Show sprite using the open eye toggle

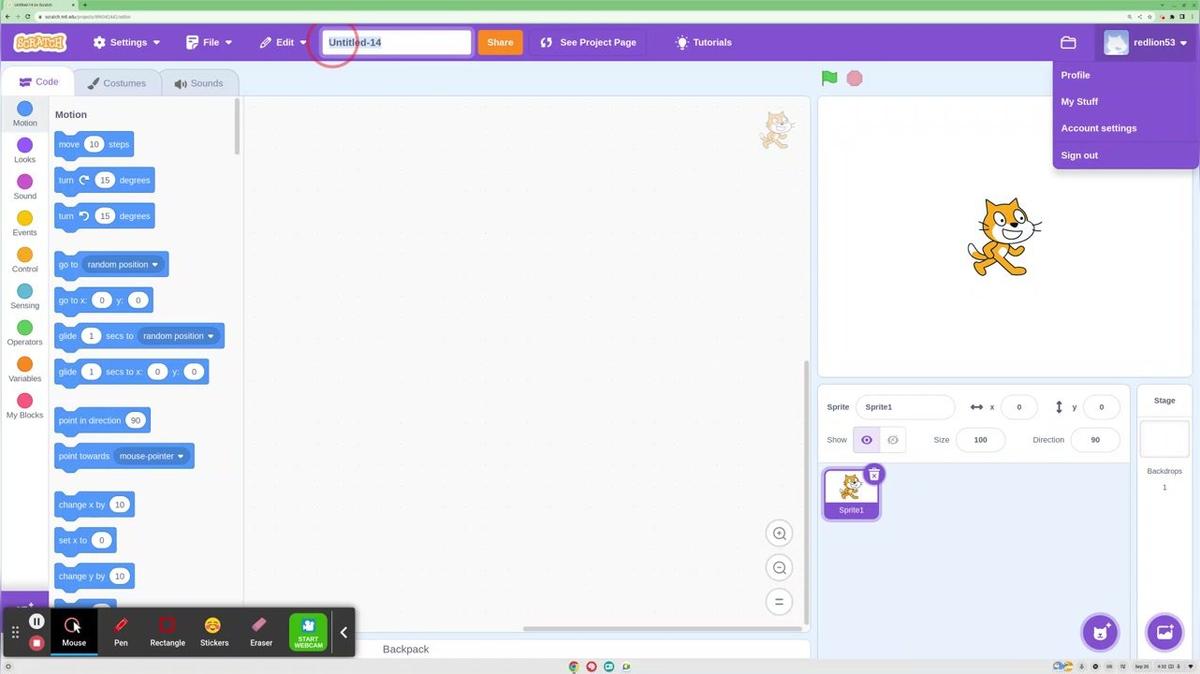click(x=866, y=440)
